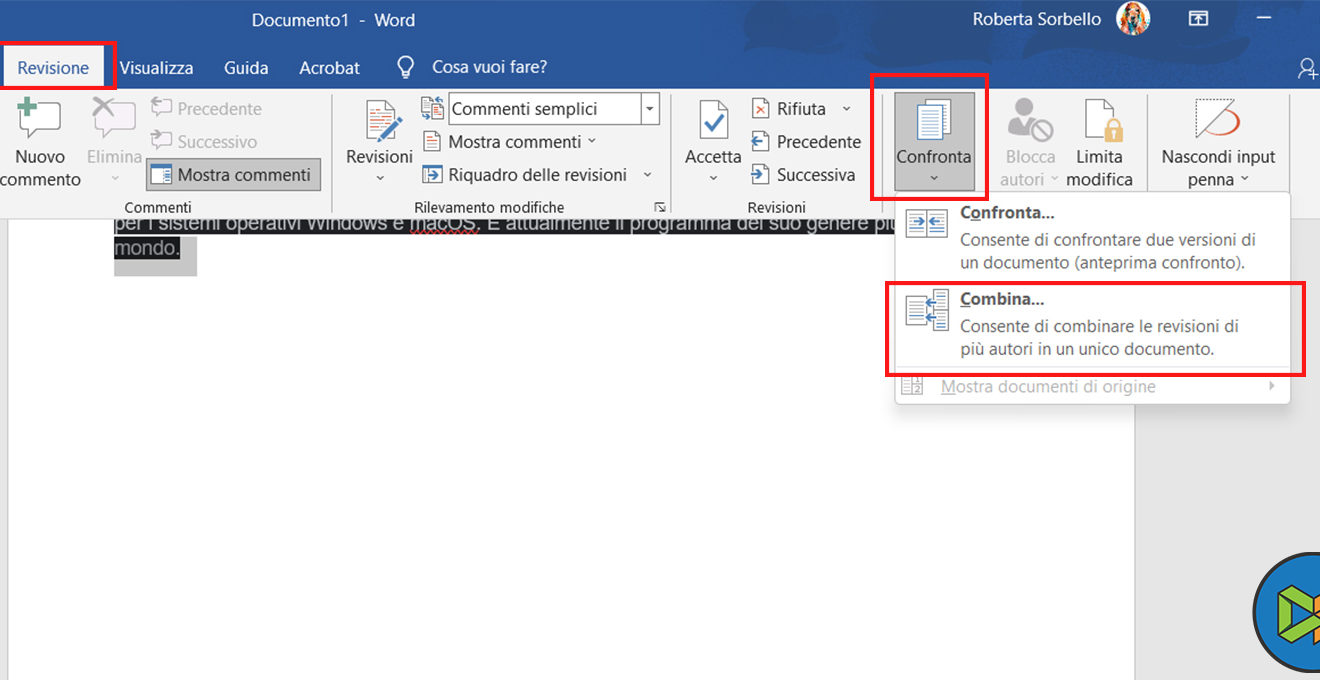Expand the Accetta dropdown arrow
The height and width of the screenshot is (680, 1320).
713,178
